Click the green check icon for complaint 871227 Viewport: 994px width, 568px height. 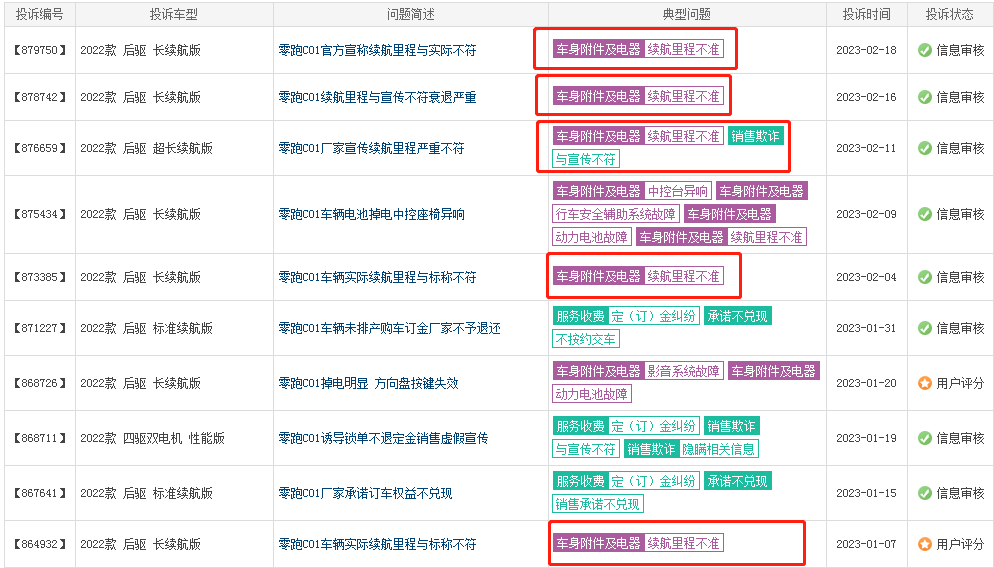coord(925,328)
